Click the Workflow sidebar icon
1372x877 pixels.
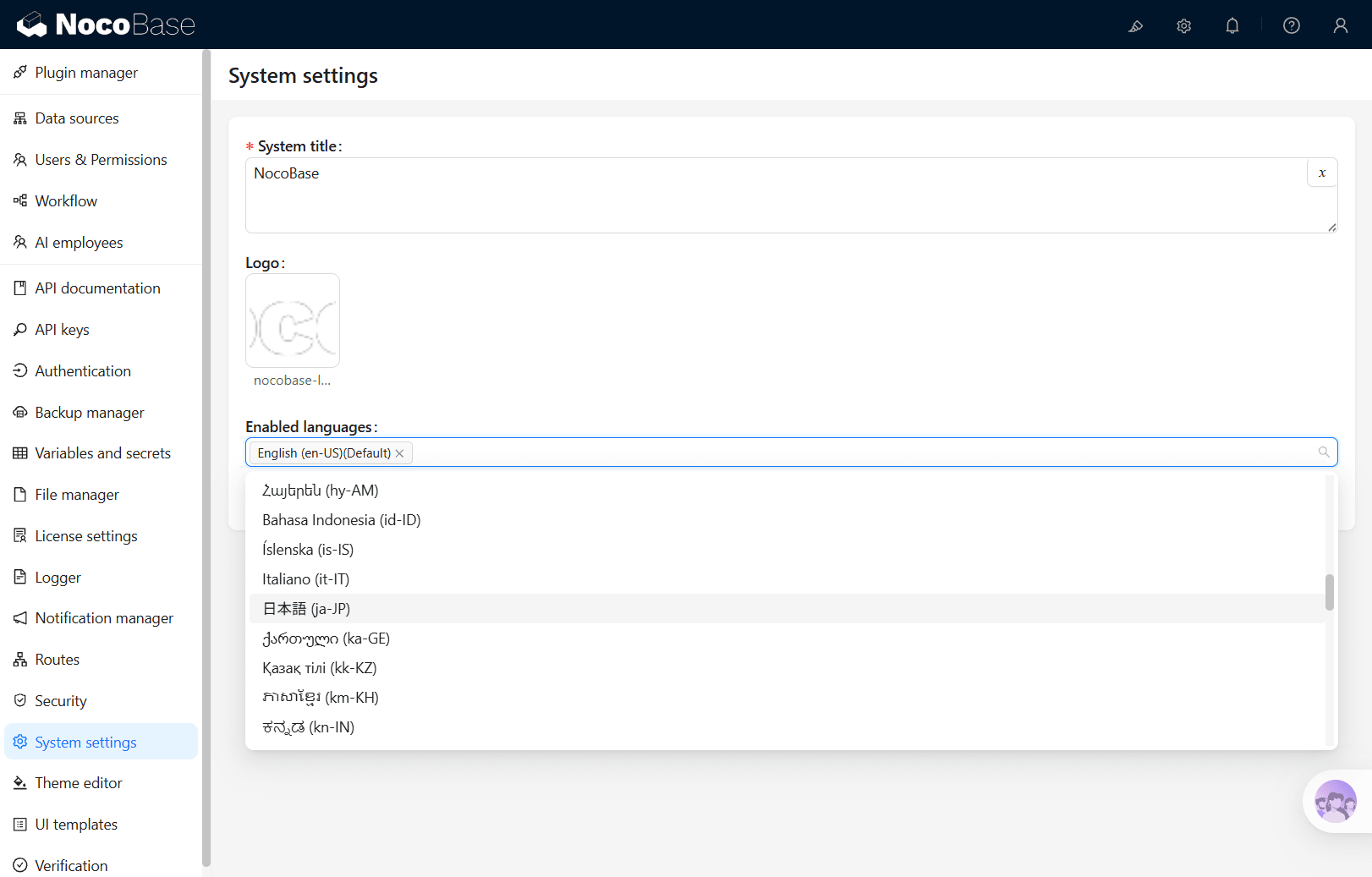coord(20,201)
